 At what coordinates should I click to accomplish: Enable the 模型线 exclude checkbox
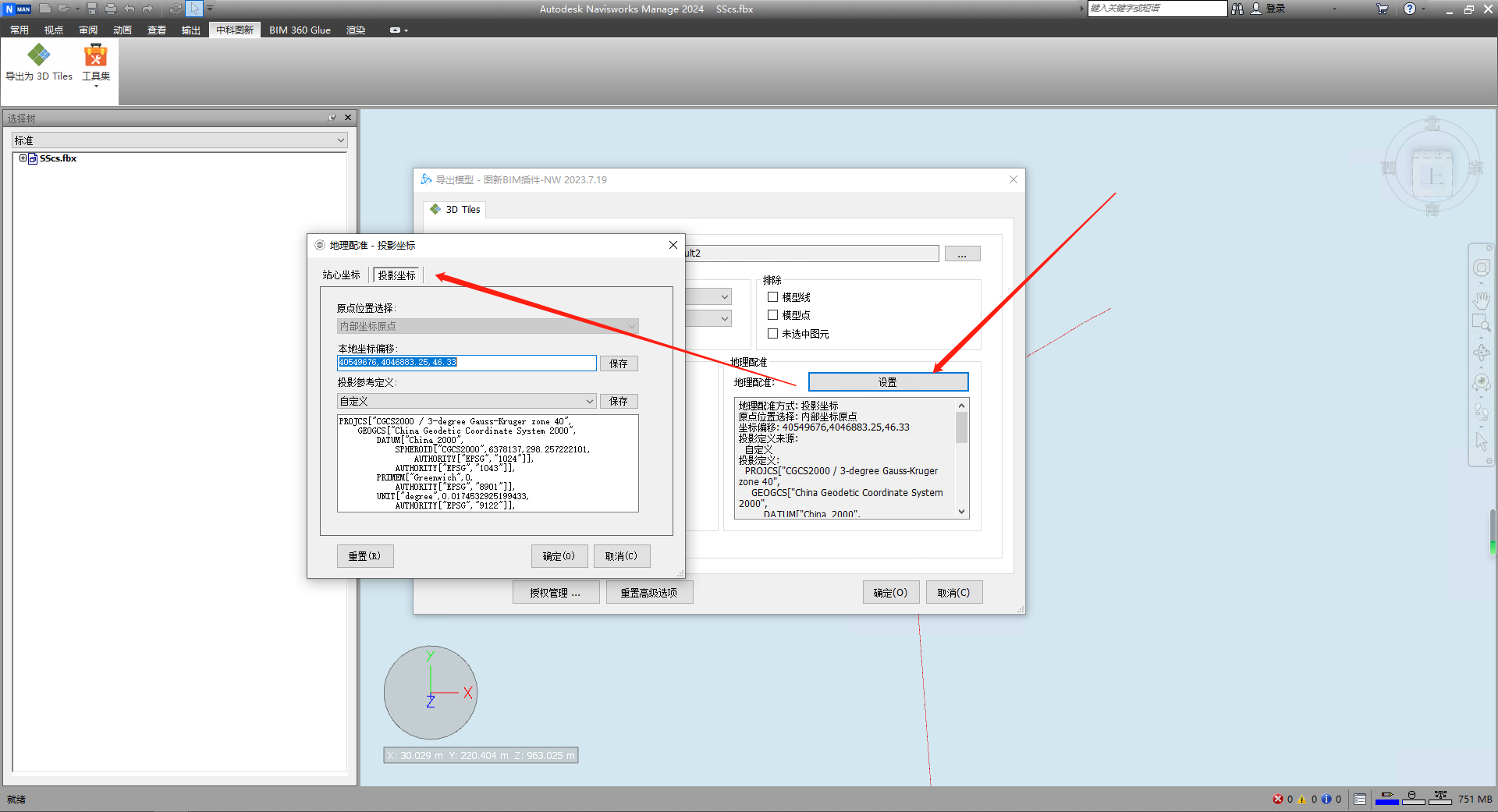[x=772, y=296]
